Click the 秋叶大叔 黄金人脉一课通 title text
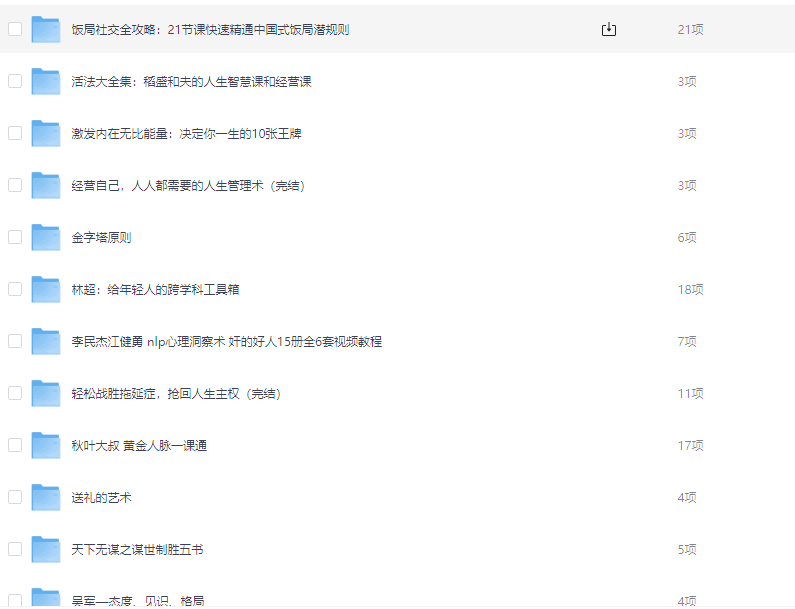The height and width of the screenshot is (609, 795). click(139, 446)
